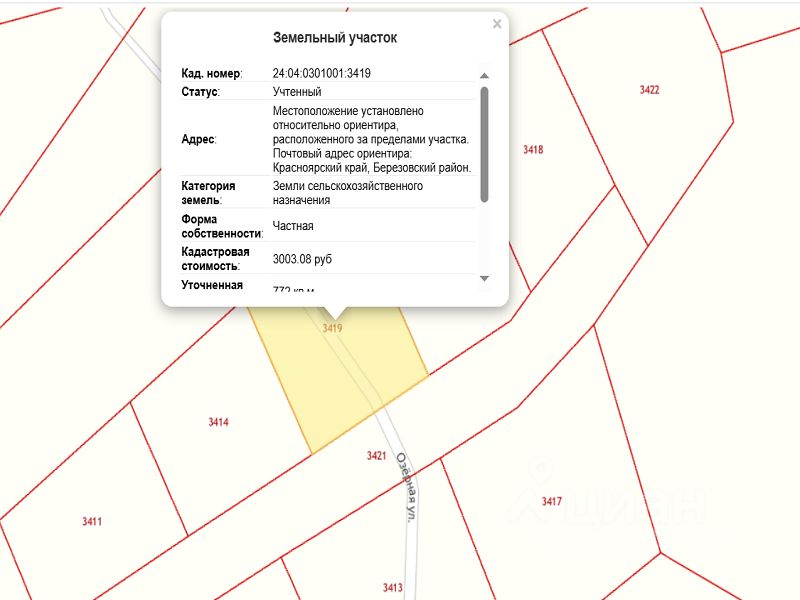This screenshot has width=800, height=600.
Task: Click the Статус value Учтенный
Action: (x=297, y=92)
